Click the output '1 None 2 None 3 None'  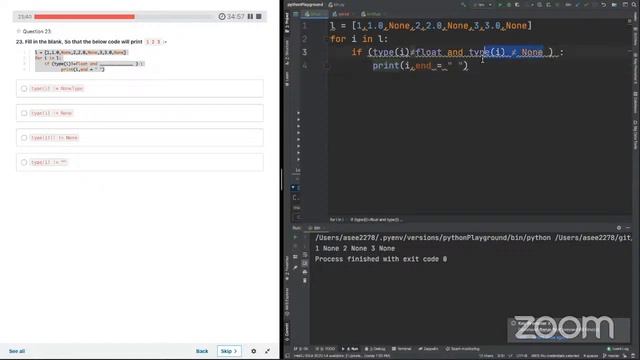pos(355,248)
